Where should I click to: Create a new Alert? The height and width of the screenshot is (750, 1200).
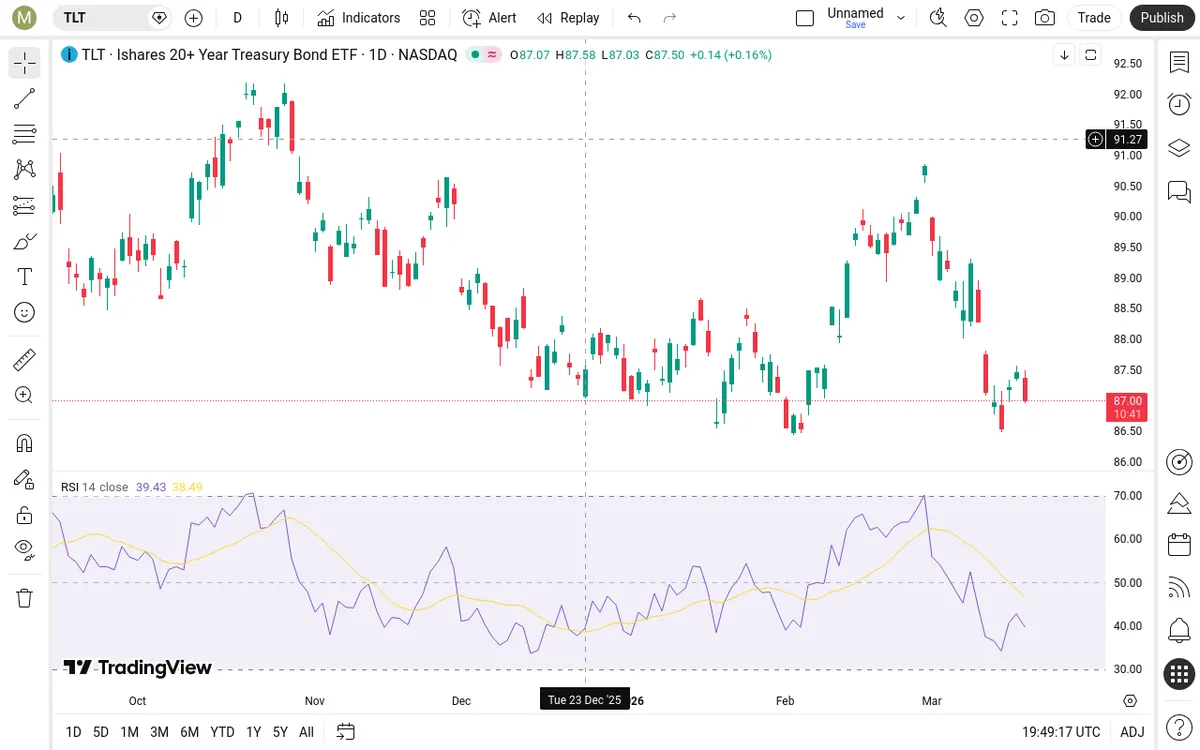[489, 17]
